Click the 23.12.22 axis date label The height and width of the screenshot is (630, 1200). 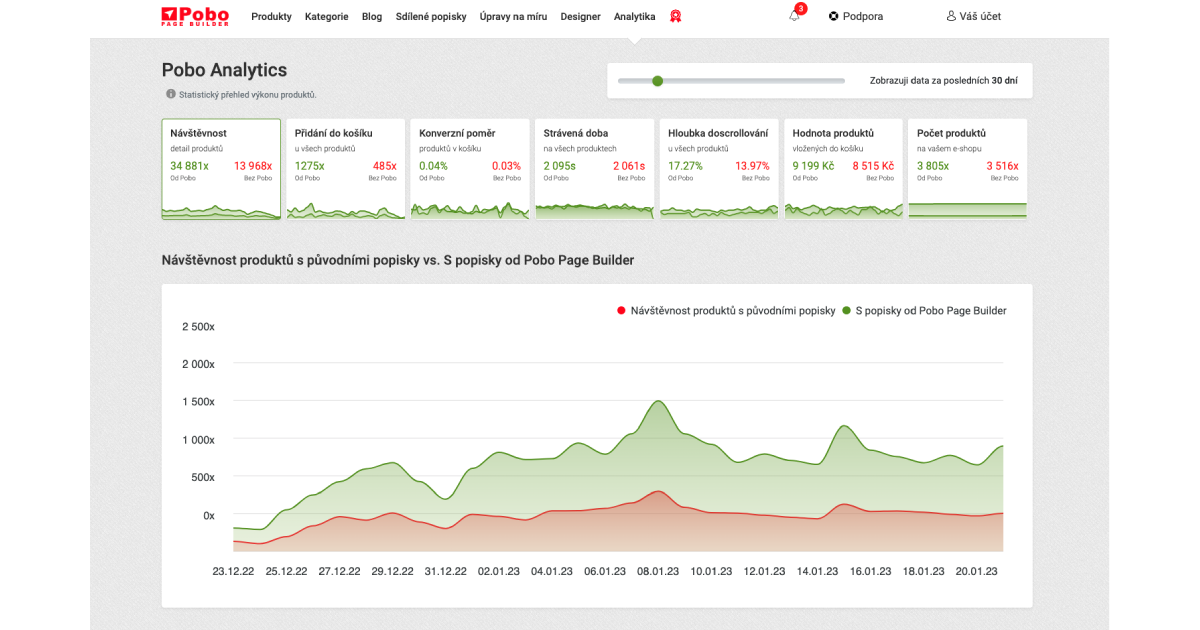pos(233,571)
